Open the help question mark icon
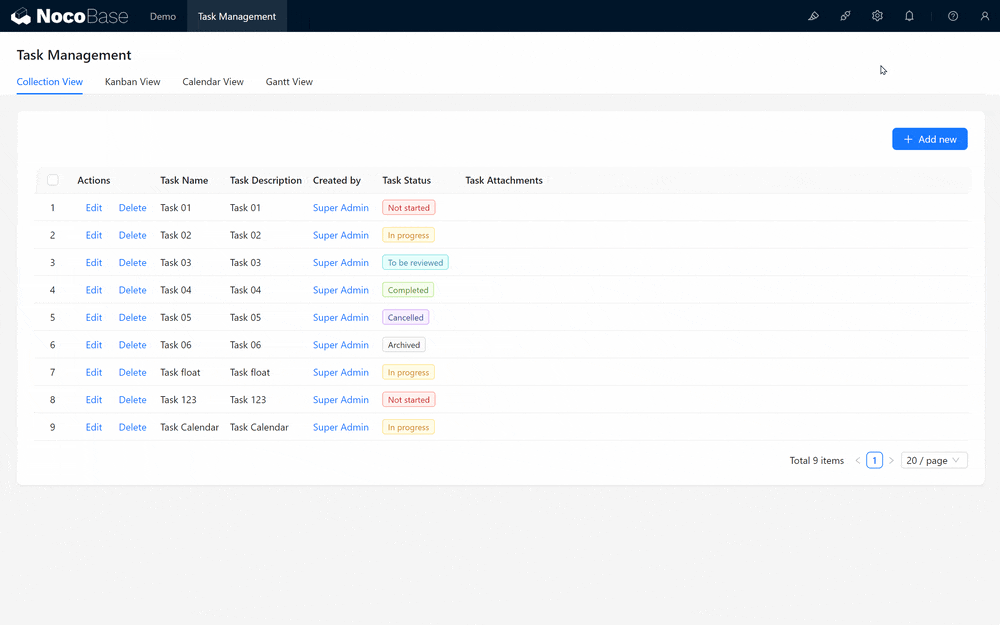Viewport: 1000px width, 625px height. (x=953, y=16)
